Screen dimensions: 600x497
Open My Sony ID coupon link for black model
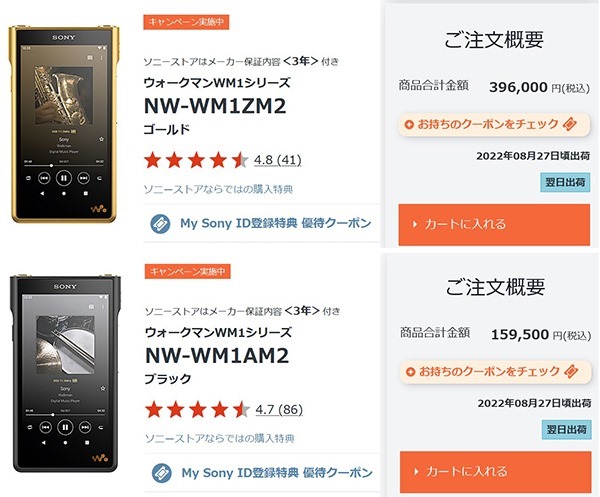pyautogui.click(x=277, y=473)
